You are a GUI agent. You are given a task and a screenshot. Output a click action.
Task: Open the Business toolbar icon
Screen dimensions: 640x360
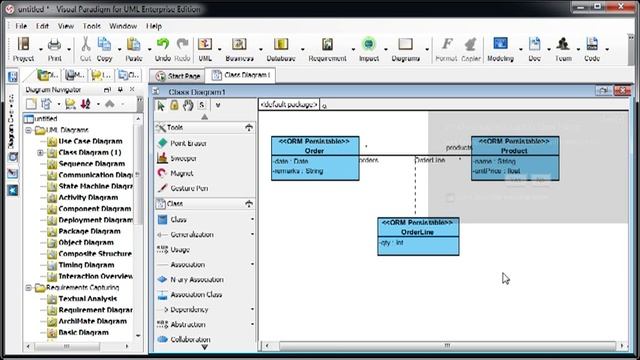tap(239, 44)
